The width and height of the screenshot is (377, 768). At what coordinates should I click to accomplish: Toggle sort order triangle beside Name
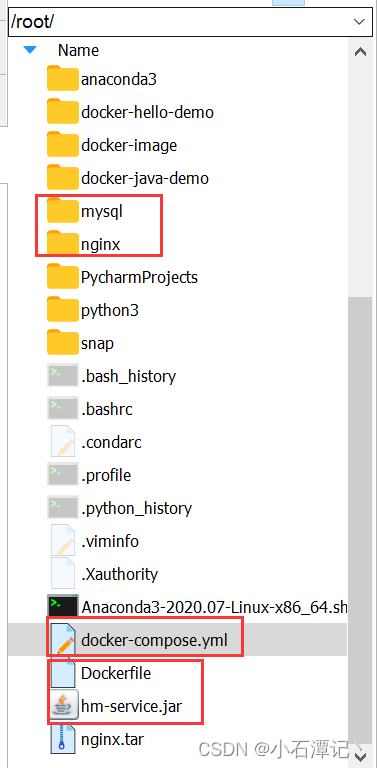click(30, 50)
